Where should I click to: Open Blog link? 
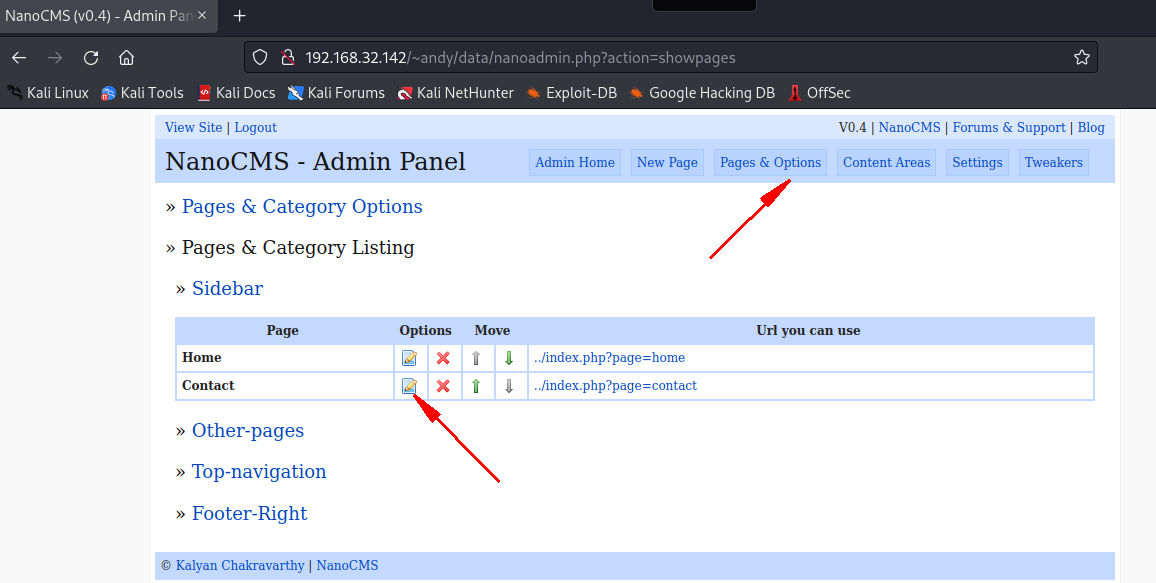[x=1091, y=128]
